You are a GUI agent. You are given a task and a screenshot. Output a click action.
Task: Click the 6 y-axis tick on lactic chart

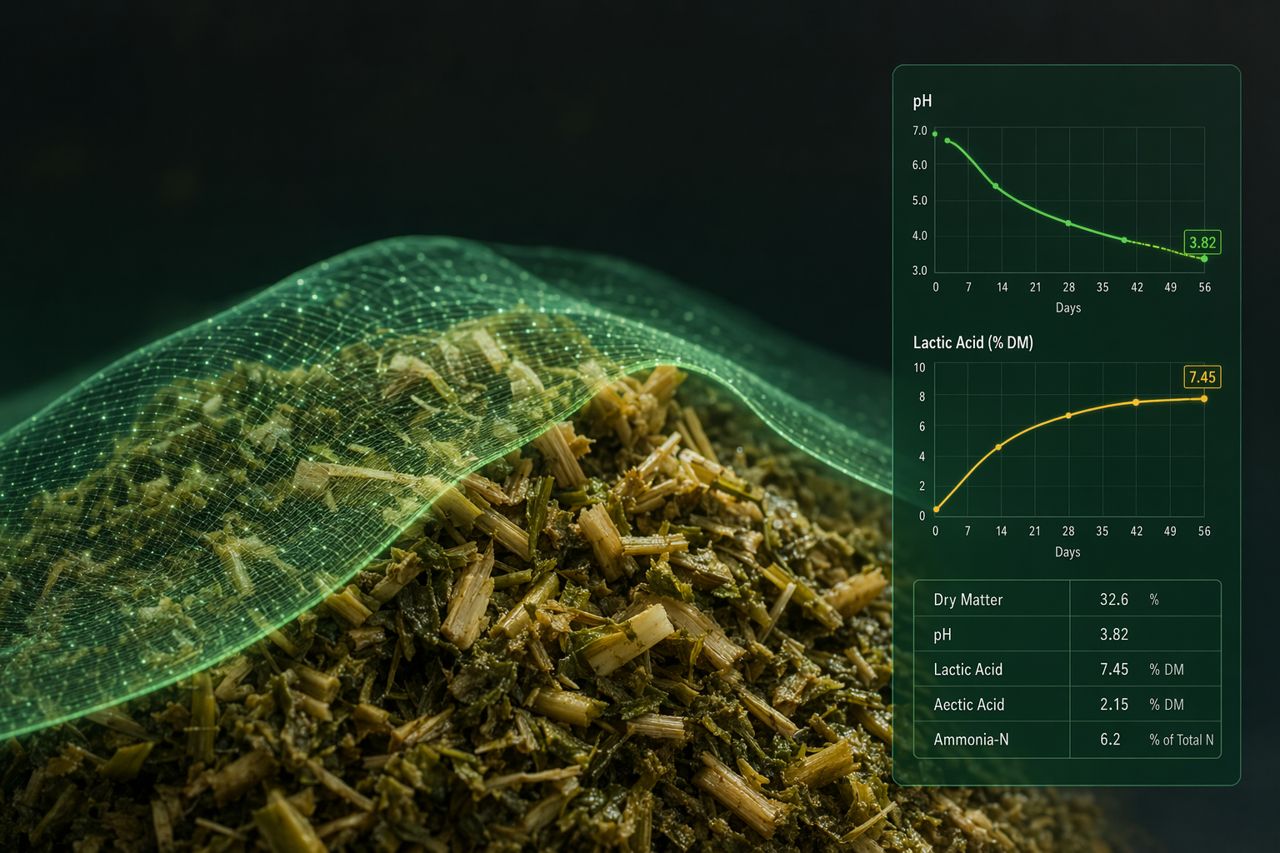922,427
